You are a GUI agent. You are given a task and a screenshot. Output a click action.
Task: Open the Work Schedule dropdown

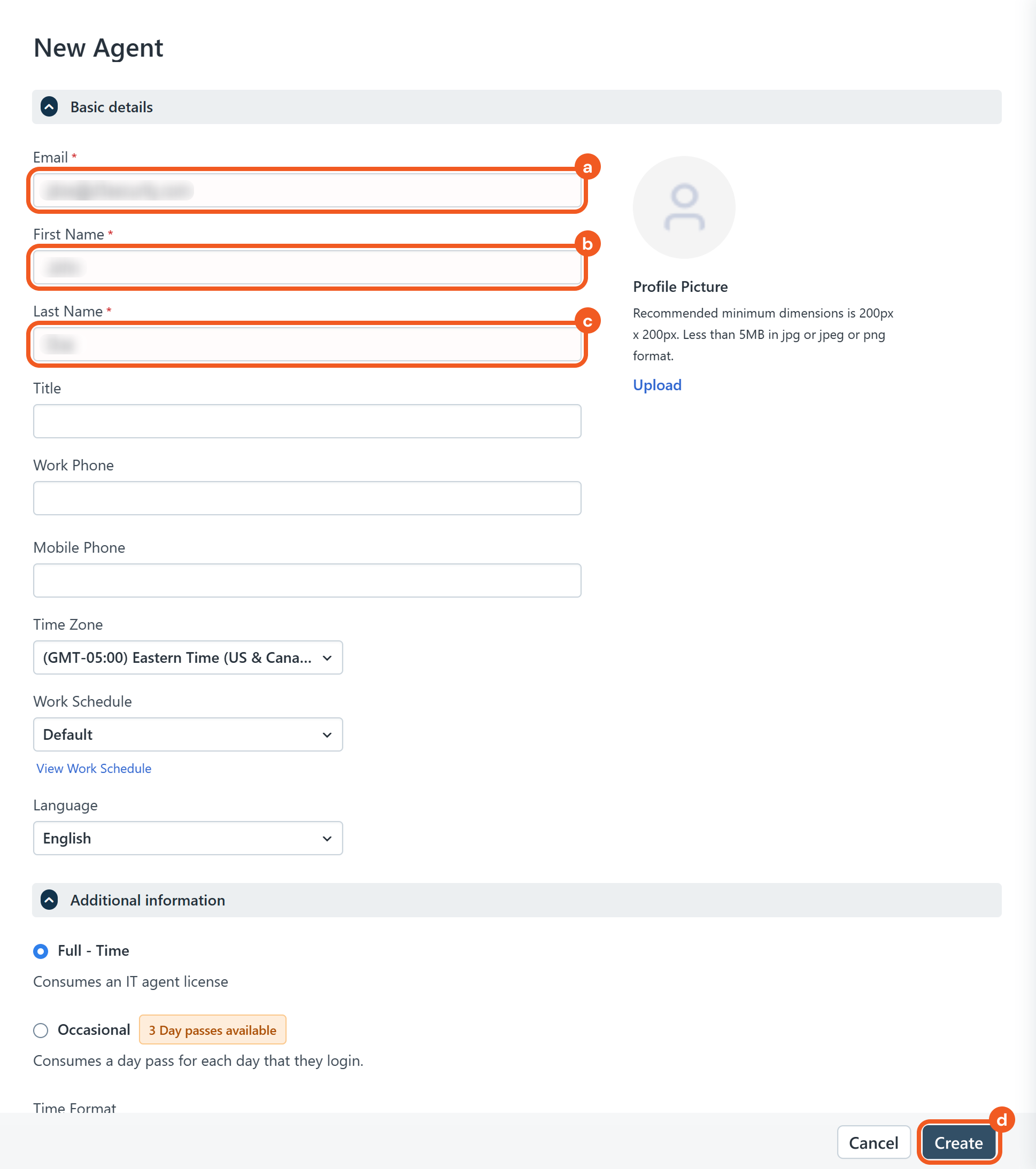coord(188,734)
